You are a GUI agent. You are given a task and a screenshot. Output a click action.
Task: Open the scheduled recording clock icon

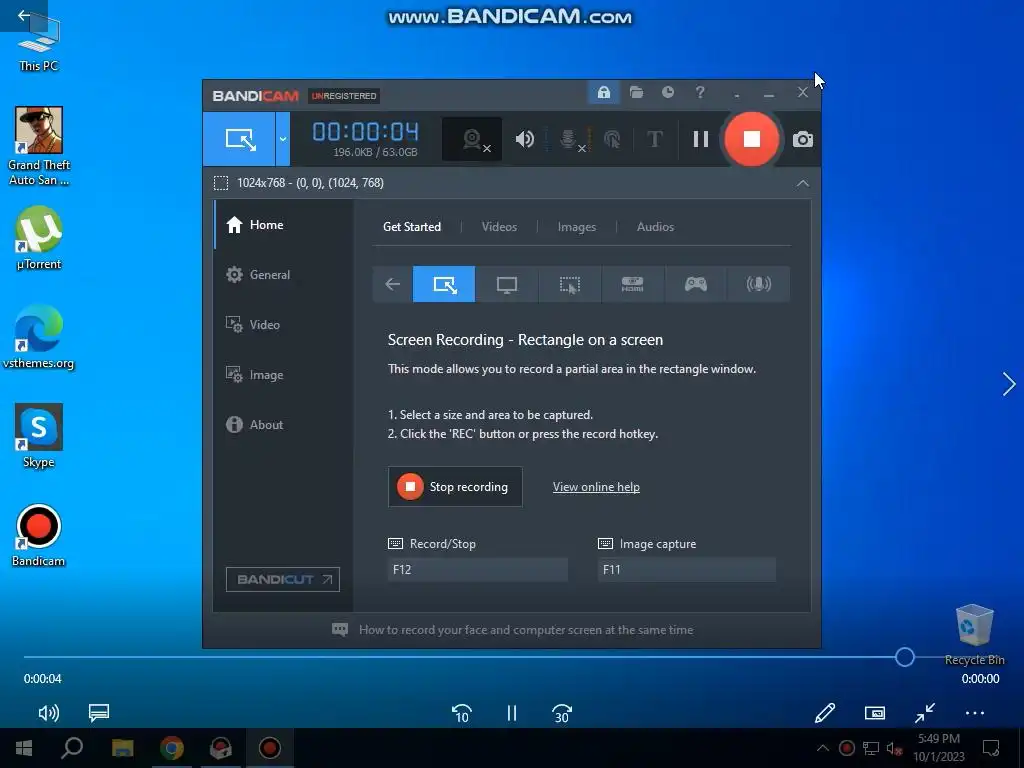click(667, 92)
